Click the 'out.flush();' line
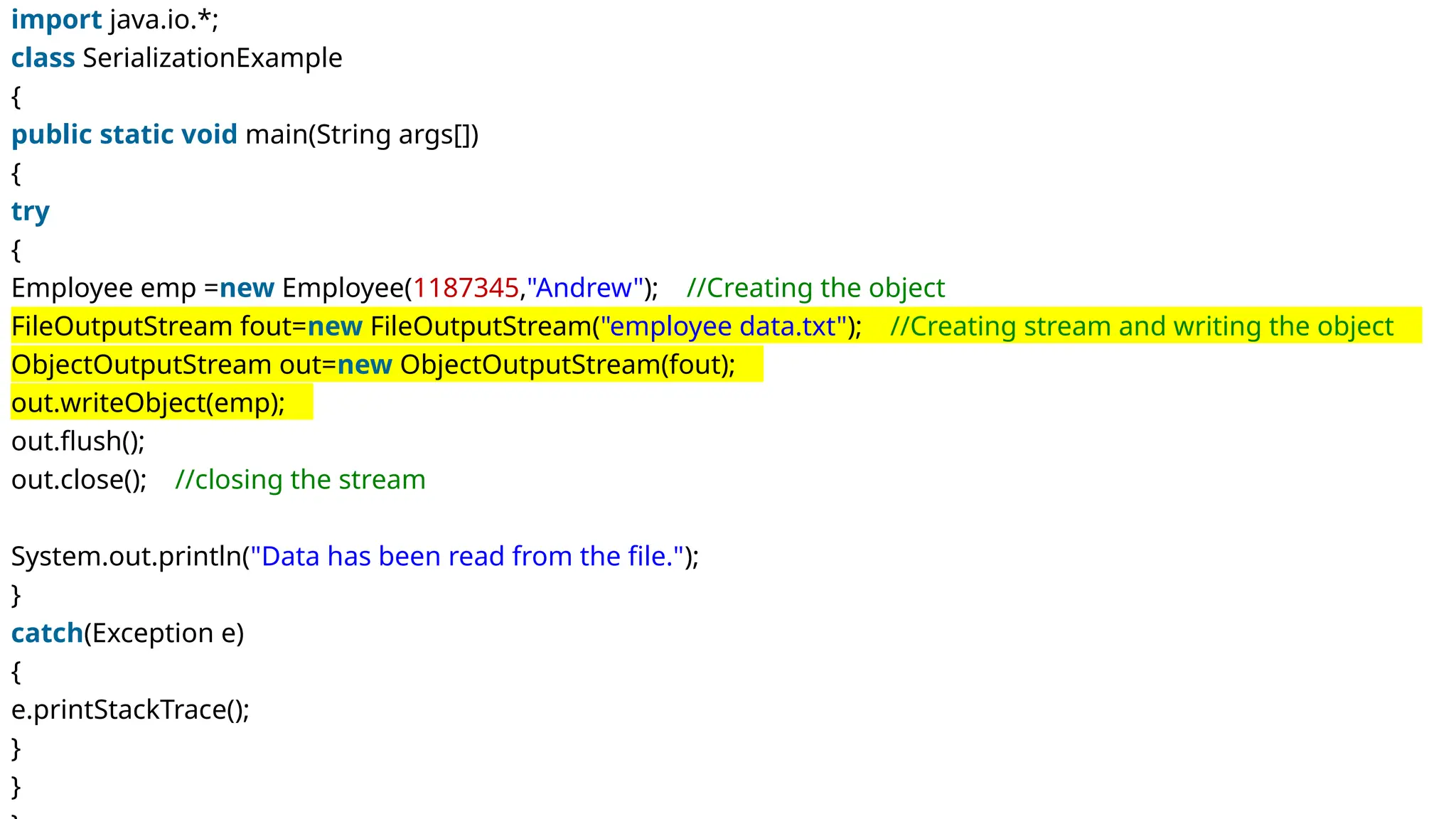The height and width of the screenshot is (819, 1456). click(x=78, y=441)
